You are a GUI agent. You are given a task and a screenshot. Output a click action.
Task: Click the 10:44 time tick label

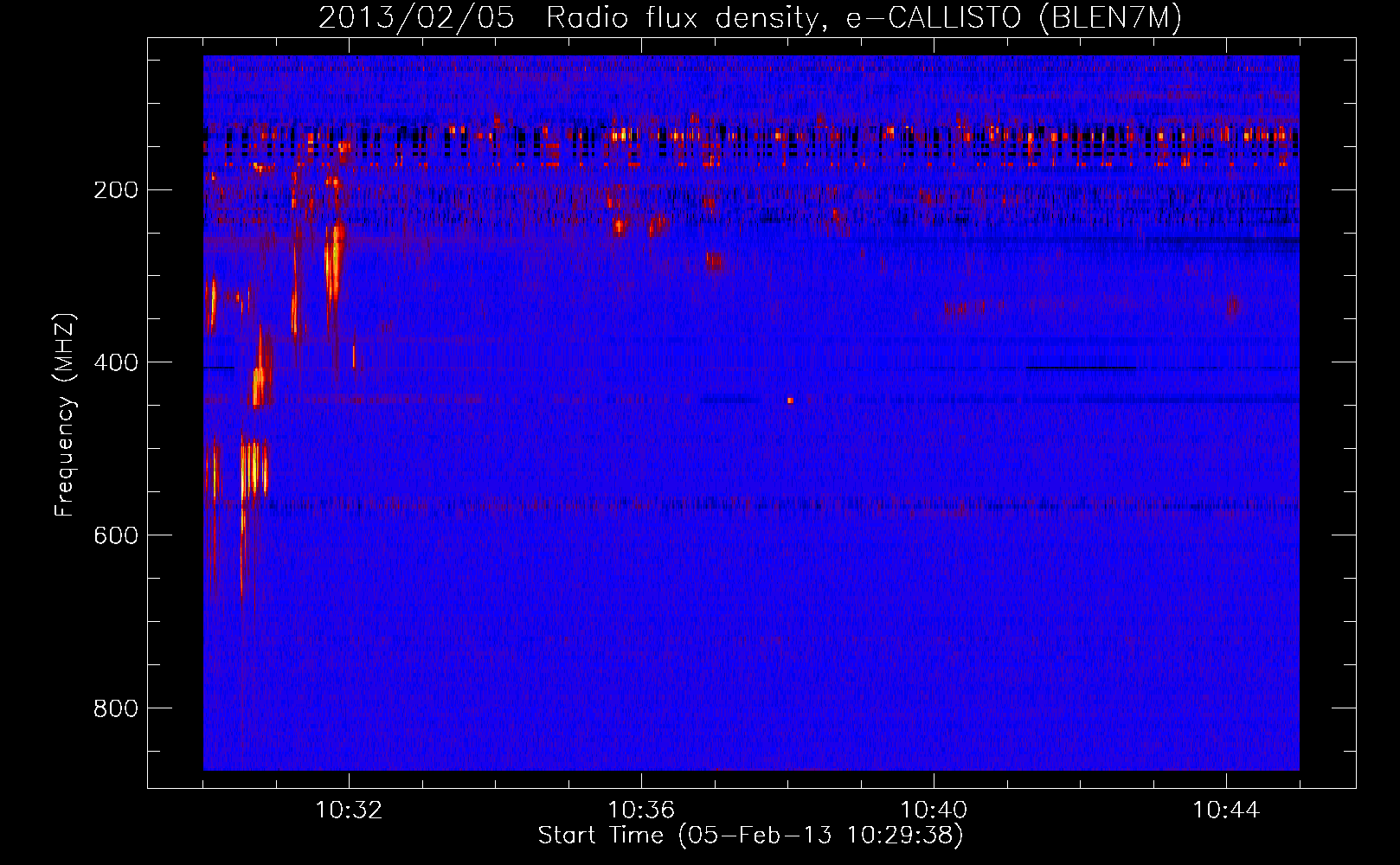[1226, 811]
